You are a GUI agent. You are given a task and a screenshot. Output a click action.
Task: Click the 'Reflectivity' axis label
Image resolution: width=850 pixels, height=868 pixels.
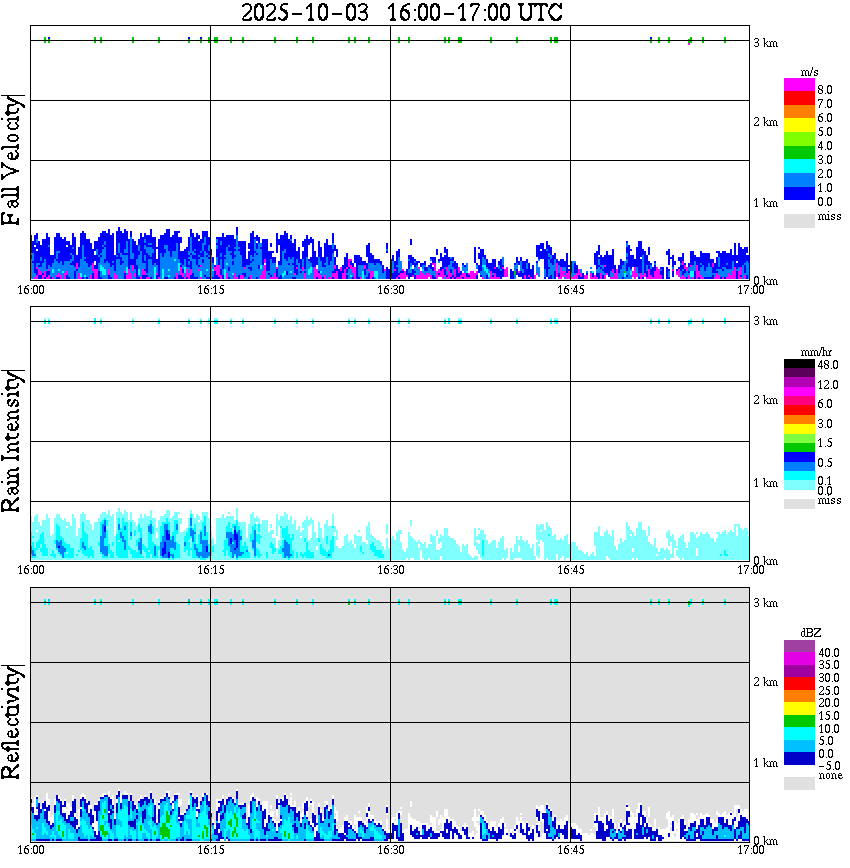point(12,723)
